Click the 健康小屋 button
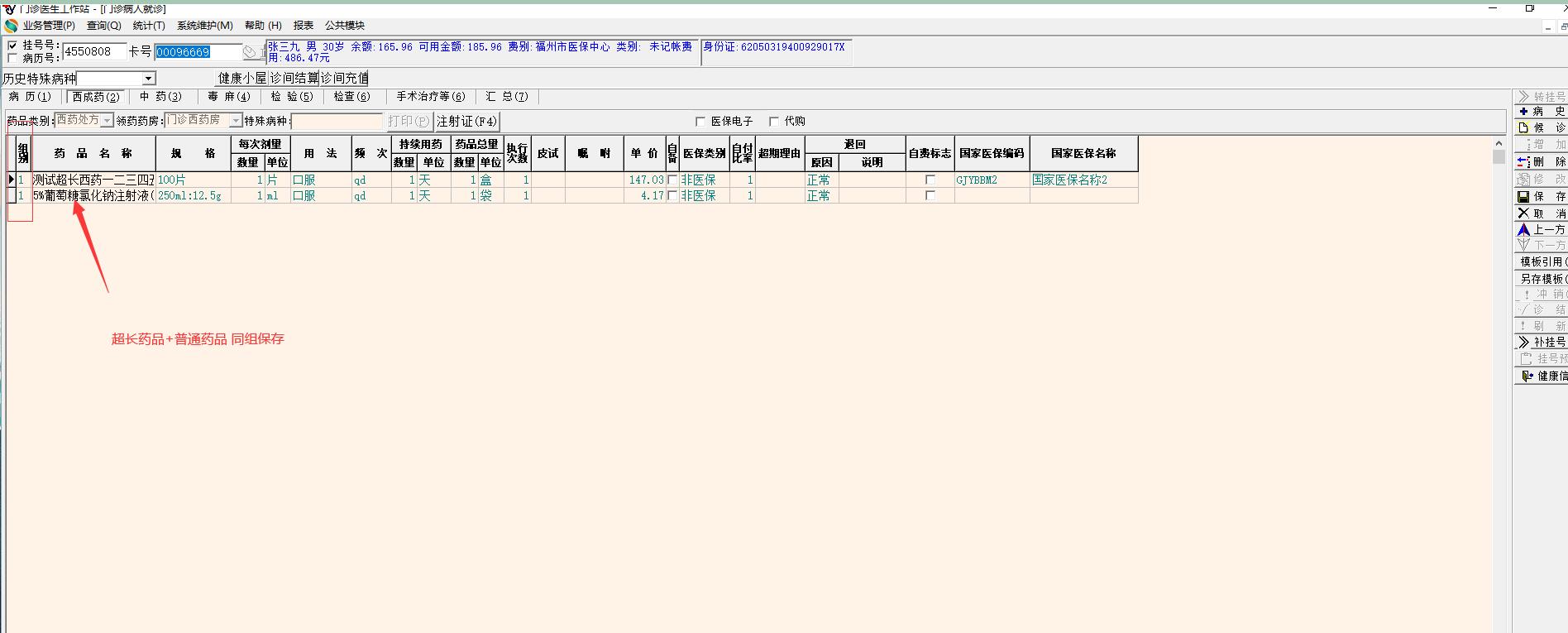This screenshot has width=1568, height=633. [242, 78]
